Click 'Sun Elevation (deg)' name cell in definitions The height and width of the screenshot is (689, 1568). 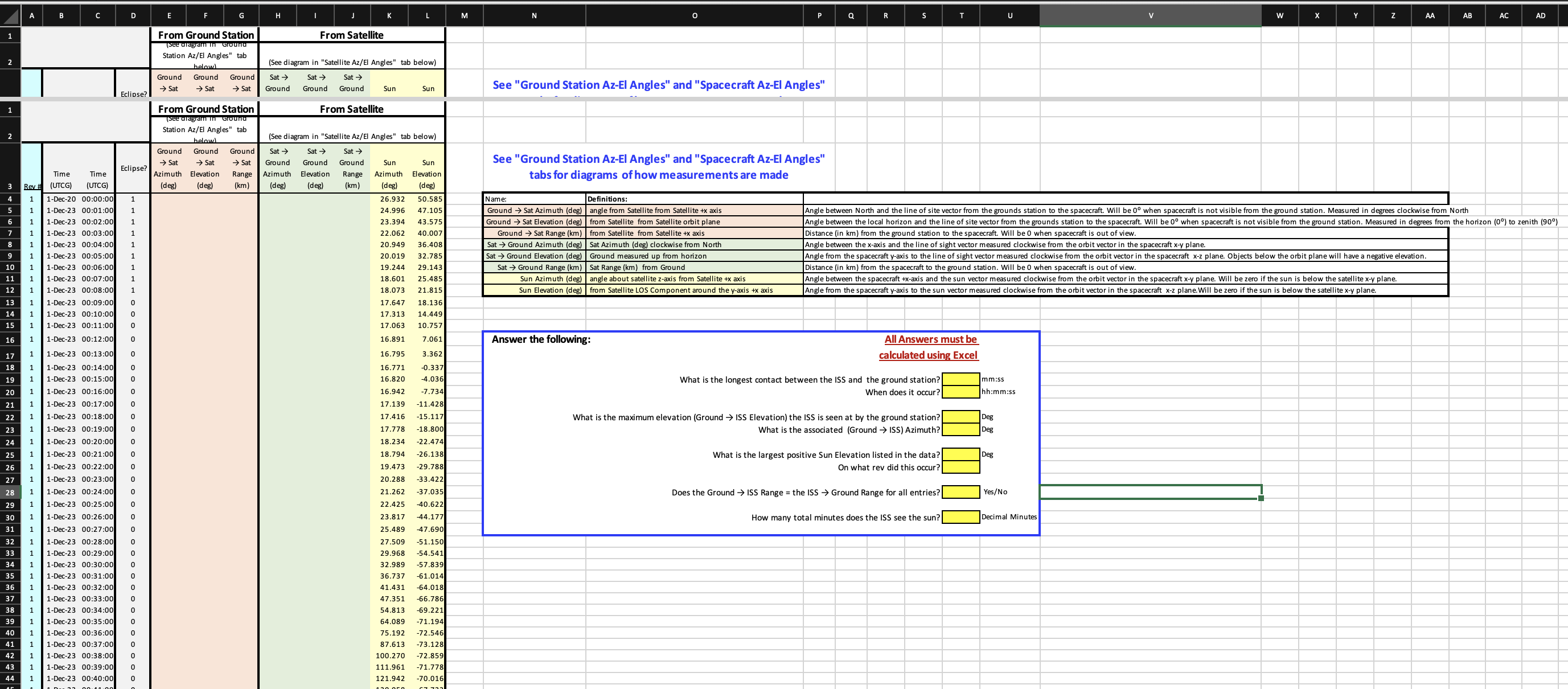534,290
